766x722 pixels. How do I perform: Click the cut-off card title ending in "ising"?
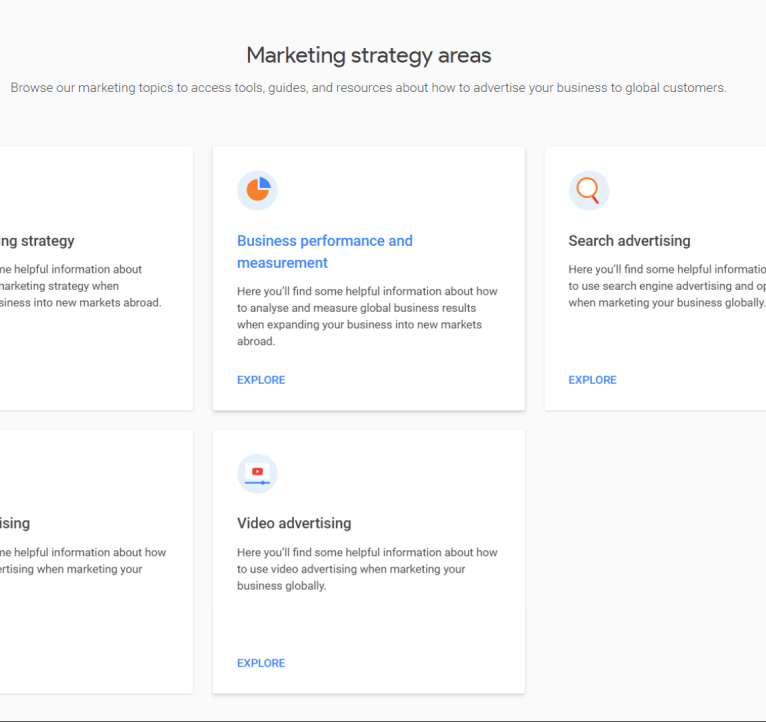15,523
